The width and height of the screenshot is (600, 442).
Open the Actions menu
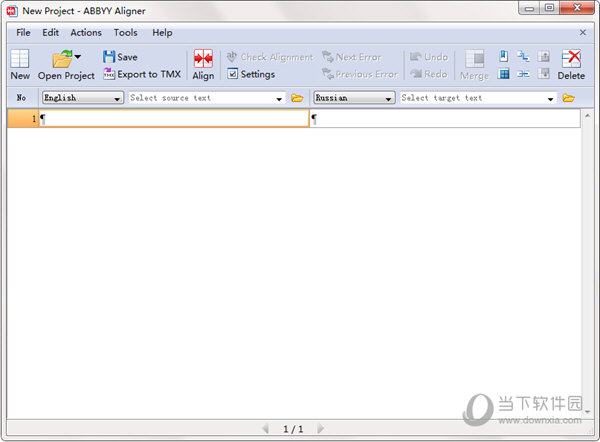[86, 33]
